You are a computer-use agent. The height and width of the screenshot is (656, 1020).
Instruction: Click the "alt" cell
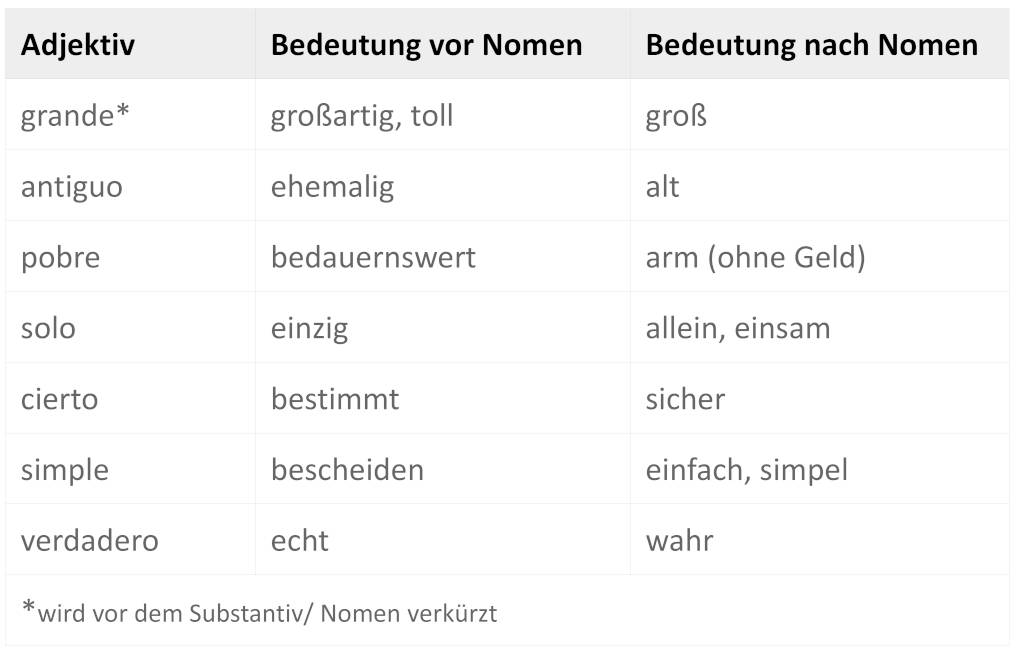(x=662, y=187)
